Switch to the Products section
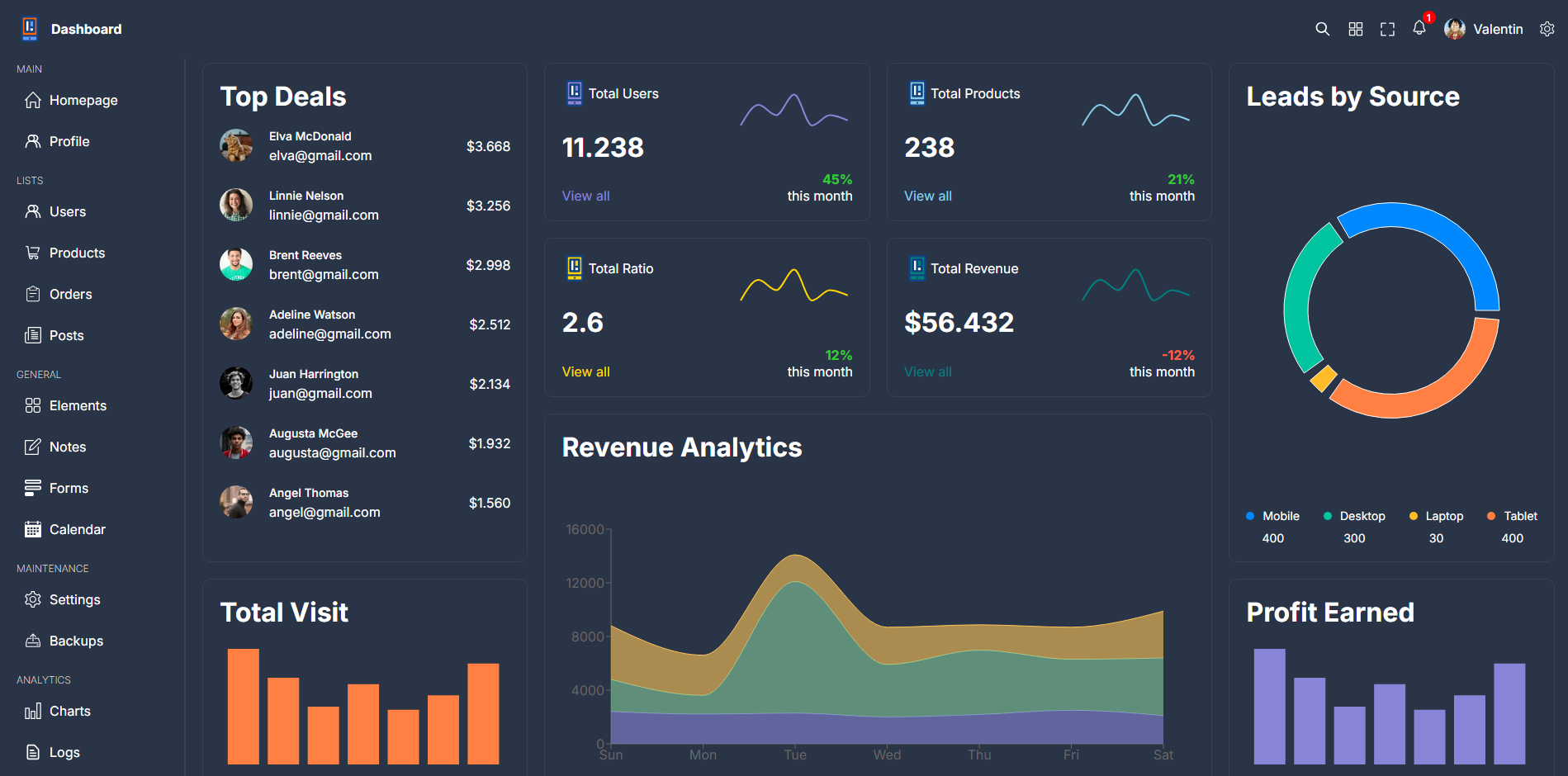The image size is (1568, 776). tap(33, 253)
